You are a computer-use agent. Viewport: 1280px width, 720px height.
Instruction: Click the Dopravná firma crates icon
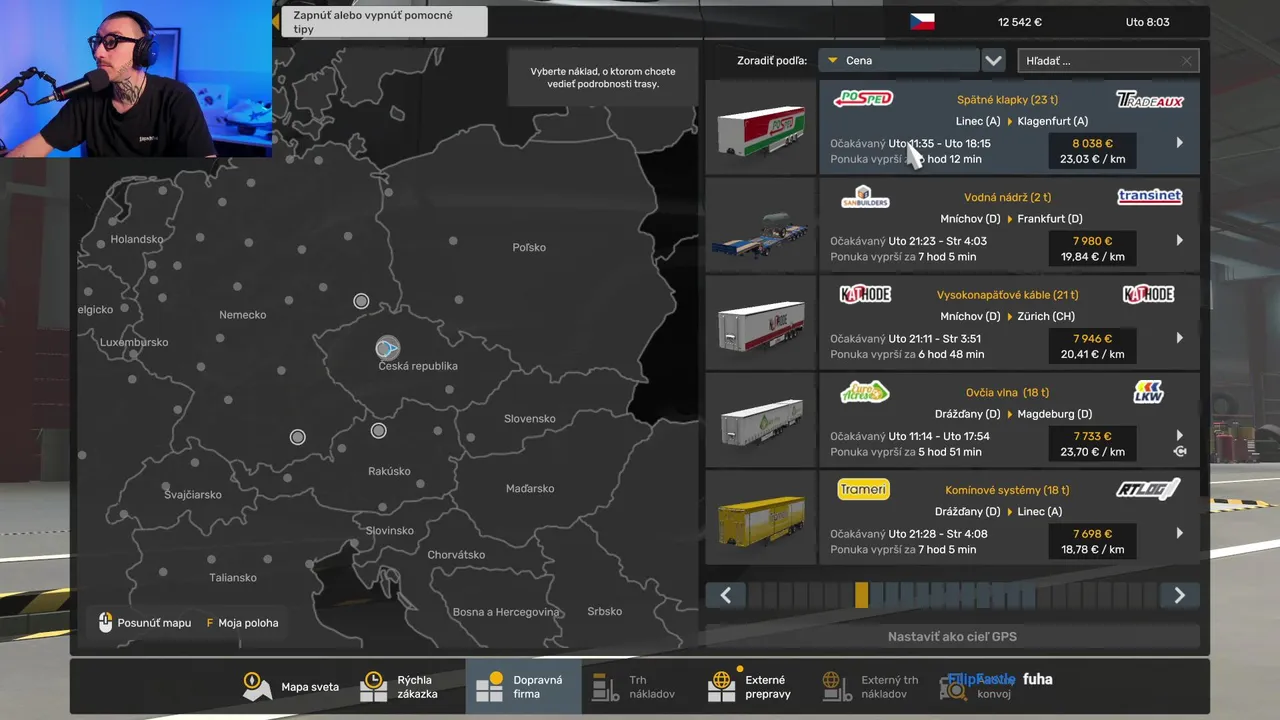click(490, 686)
